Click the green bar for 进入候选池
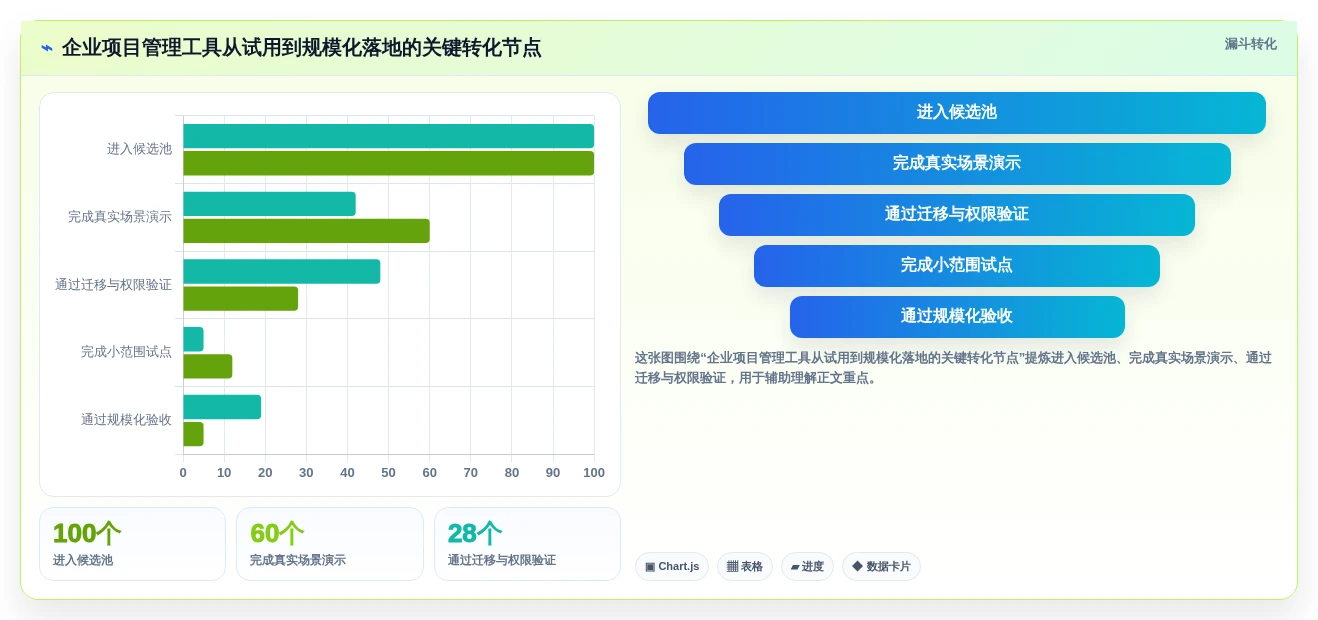The image size is (1318, 620). 388,163
